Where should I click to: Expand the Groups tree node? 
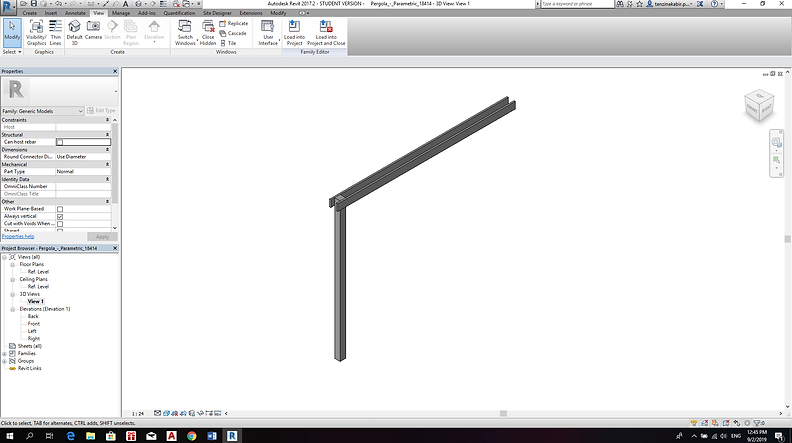click(x=5, y=361)
